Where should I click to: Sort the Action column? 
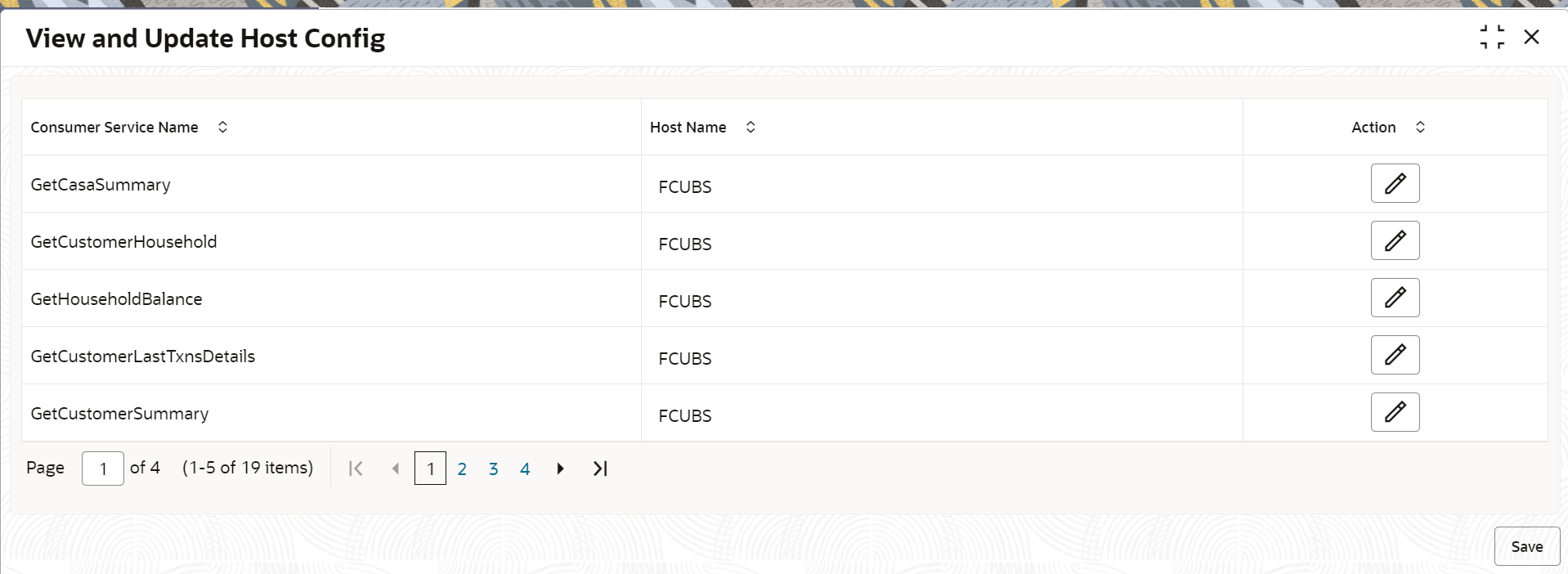click(x=1420, y=127)
